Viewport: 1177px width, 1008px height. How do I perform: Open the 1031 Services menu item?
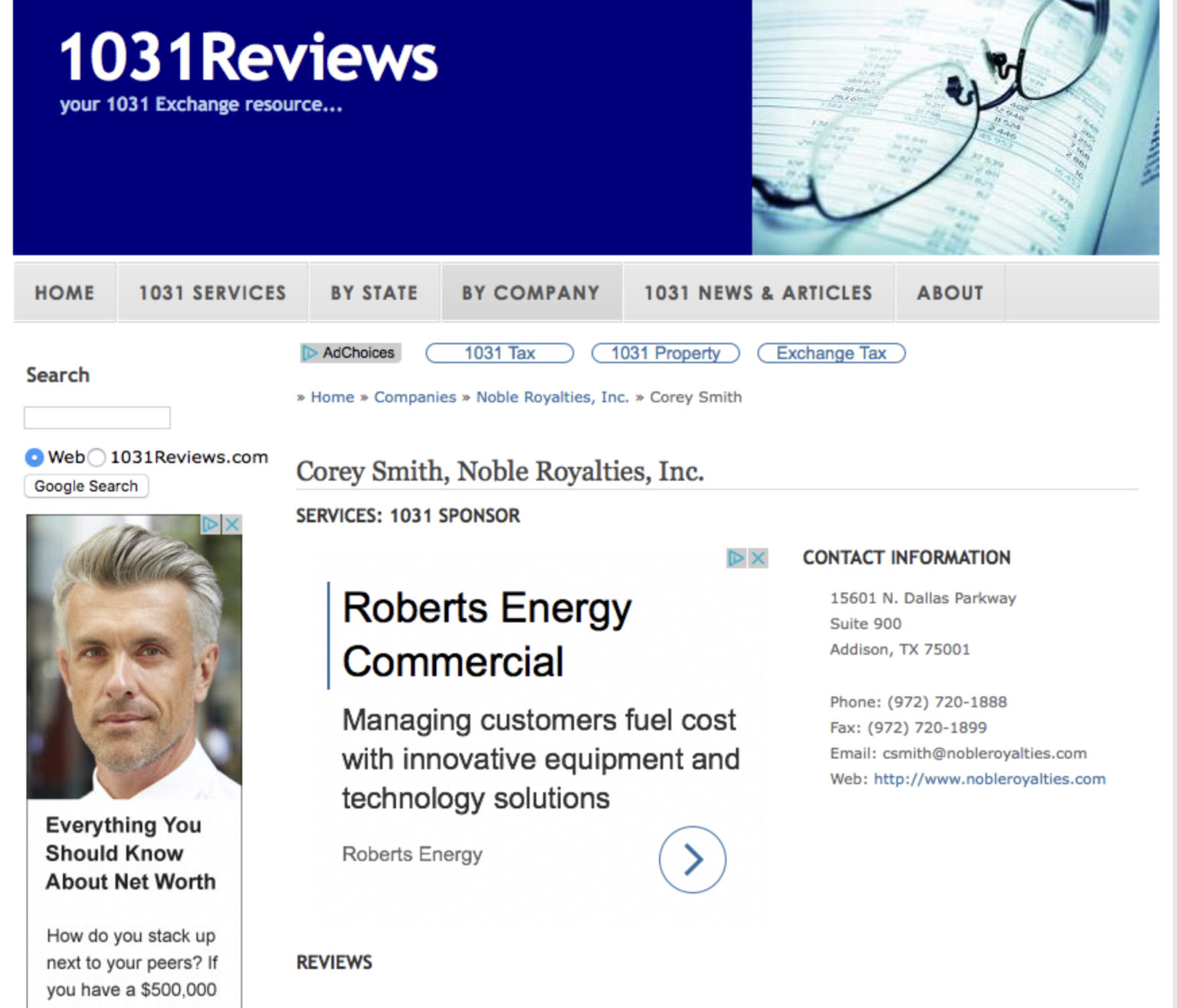212,293
